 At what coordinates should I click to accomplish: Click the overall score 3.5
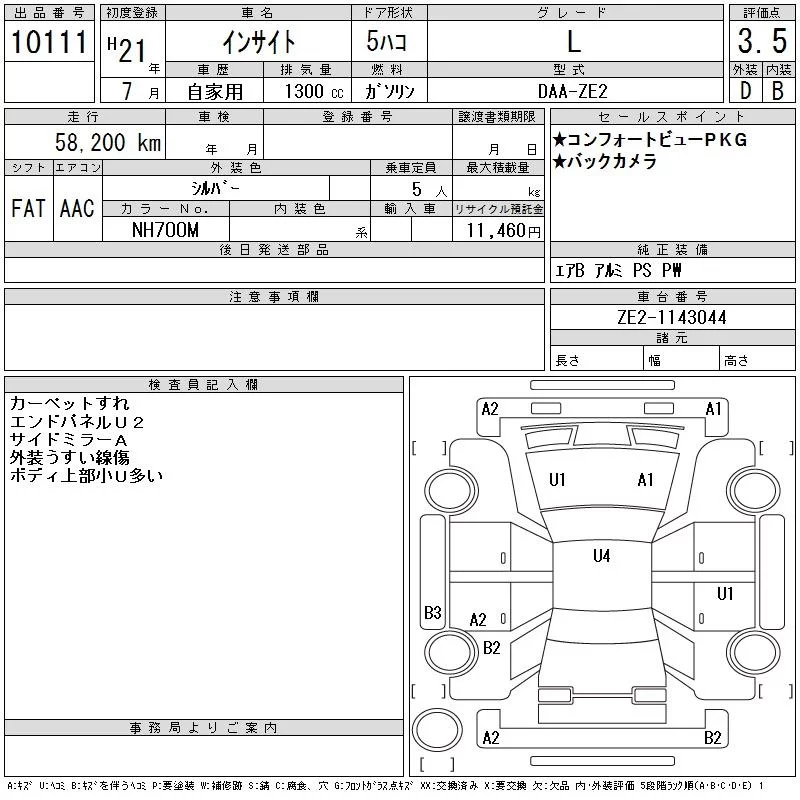[x=762, y=41]
